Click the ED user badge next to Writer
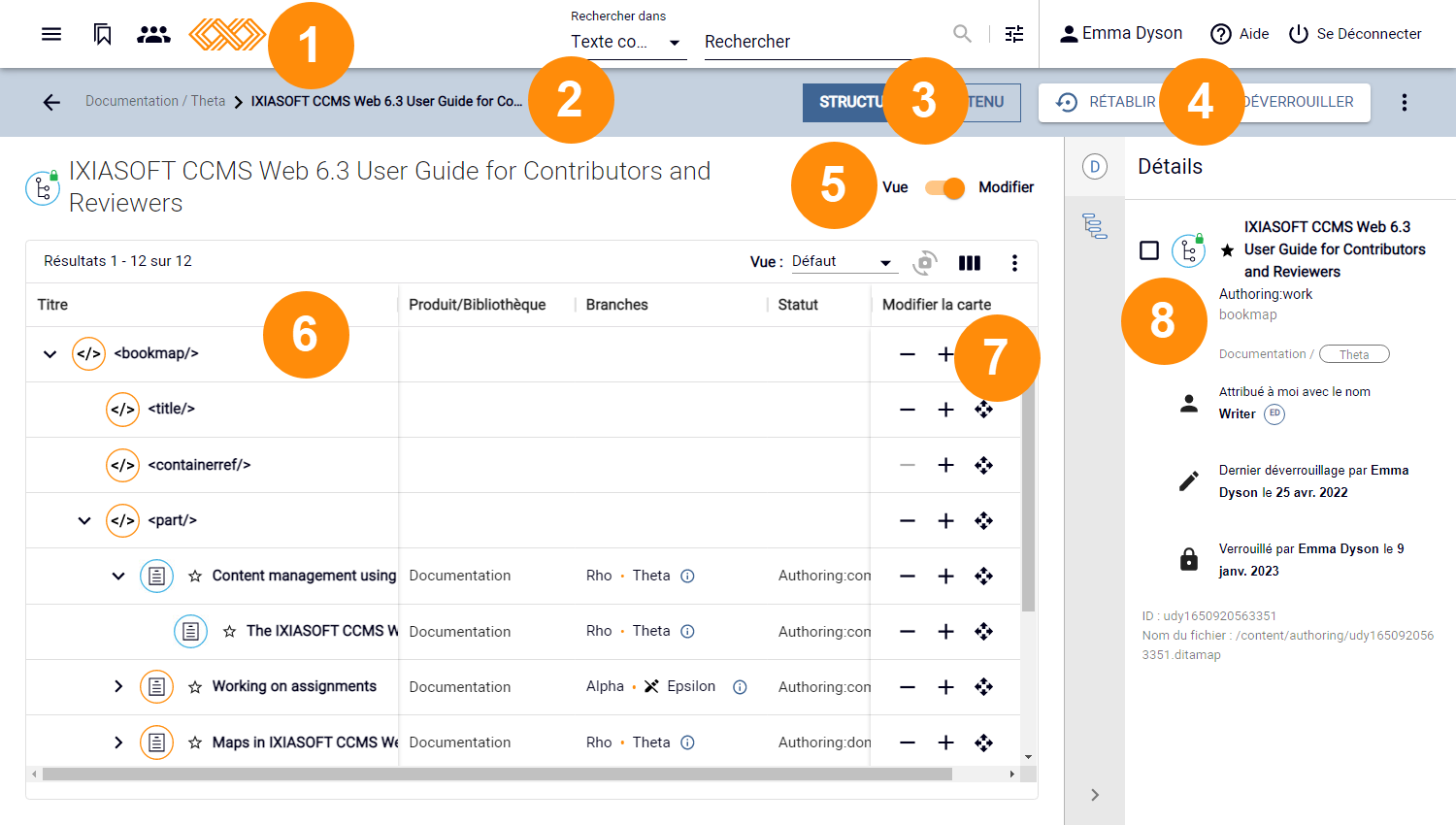Screen dimensions: 1456x825 click(1274, 413)
